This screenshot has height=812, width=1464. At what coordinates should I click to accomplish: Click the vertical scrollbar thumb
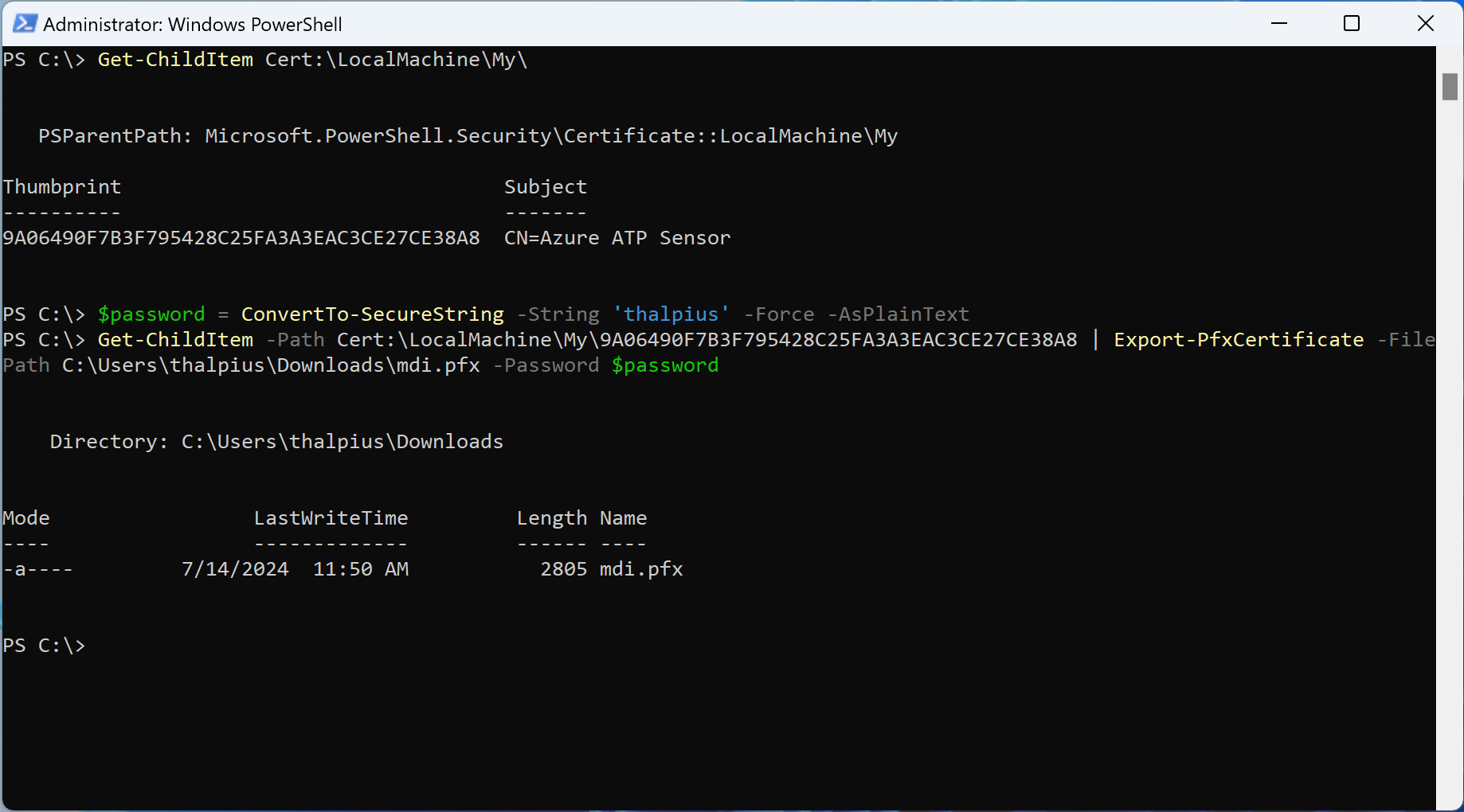click(x=1450, y=87)
